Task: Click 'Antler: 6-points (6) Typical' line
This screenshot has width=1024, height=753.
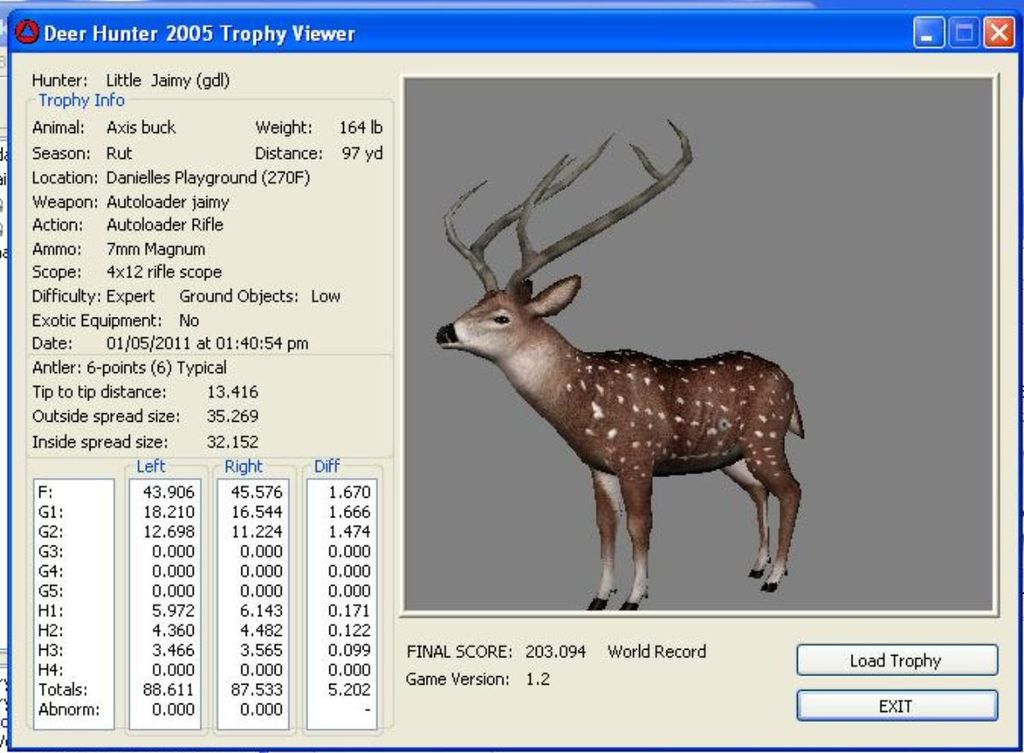Action: pos(129,368)
